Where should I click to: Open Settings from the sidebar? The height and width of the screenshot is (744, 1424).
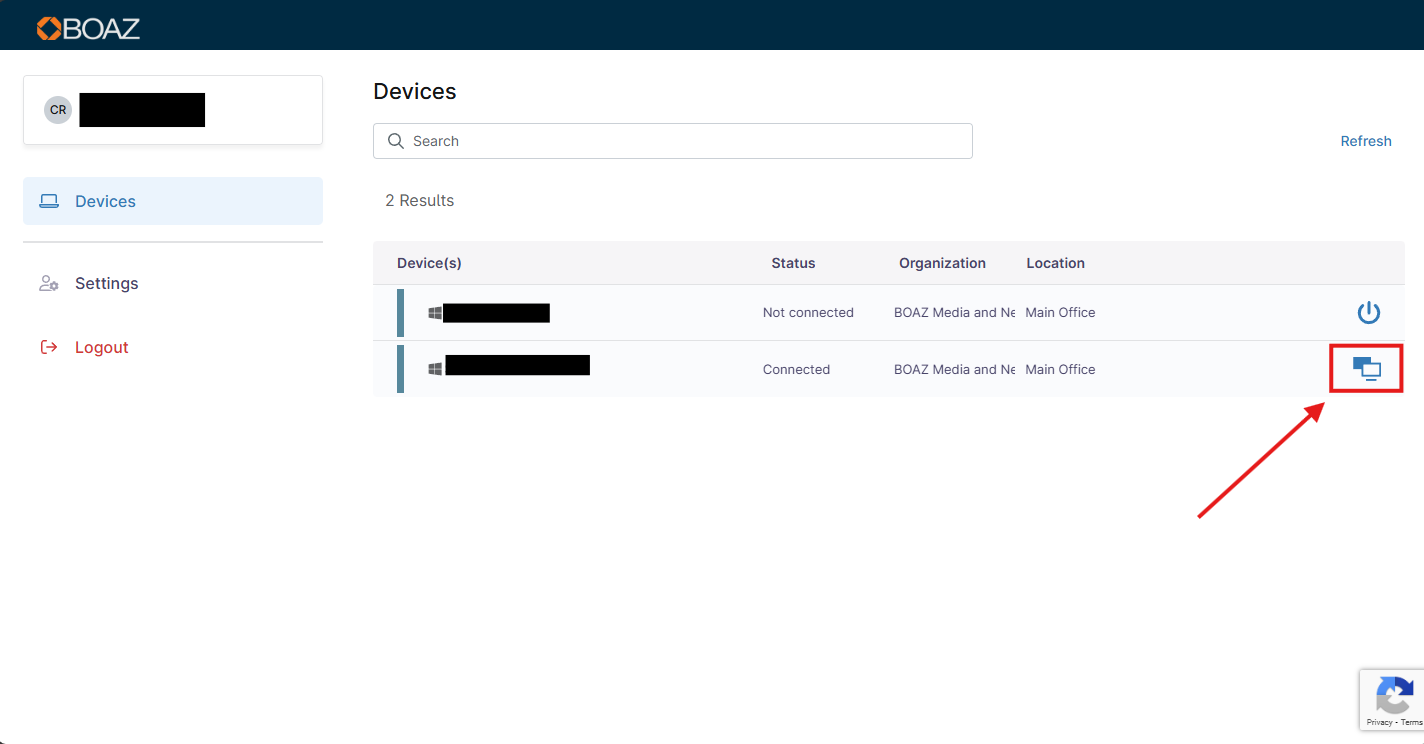tap(106, 283)
